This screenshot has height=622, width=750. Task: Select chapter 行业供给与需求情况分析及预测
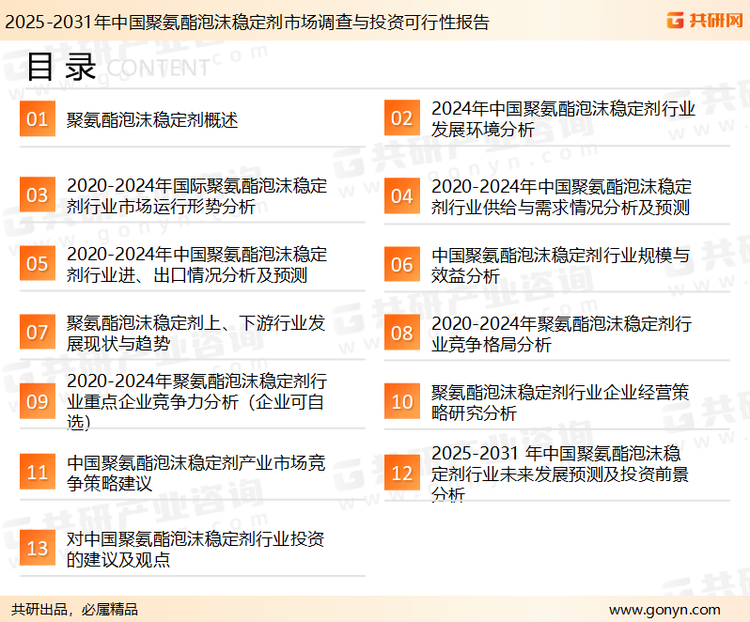coord(562,197)
